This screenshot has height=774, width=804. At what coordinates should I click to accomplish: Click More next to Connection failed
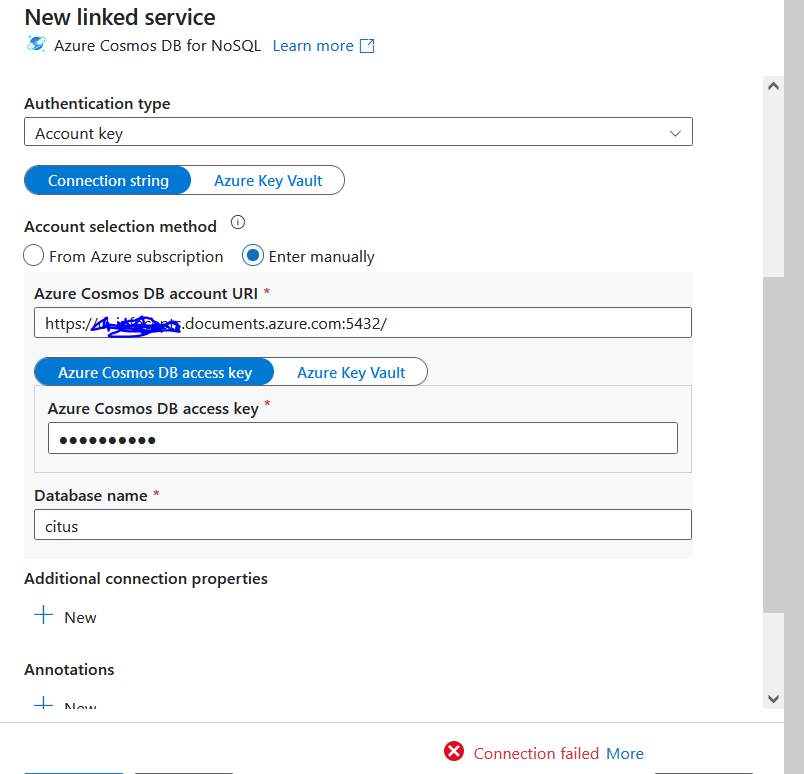[625, 753]
